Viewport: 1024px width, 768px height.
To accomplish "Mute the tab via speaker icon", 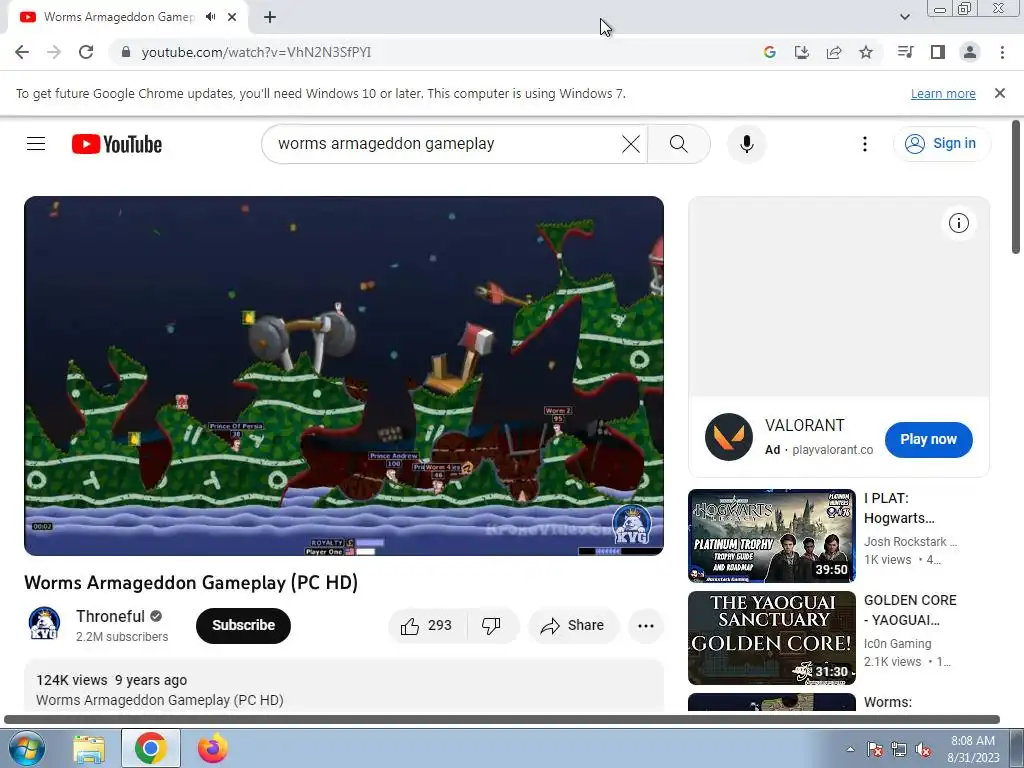I will tap(210, 17).
